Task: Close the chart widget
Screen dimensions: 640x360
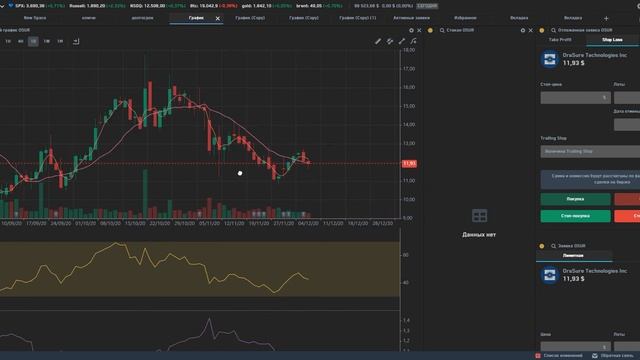Action: tap(419, 30)
